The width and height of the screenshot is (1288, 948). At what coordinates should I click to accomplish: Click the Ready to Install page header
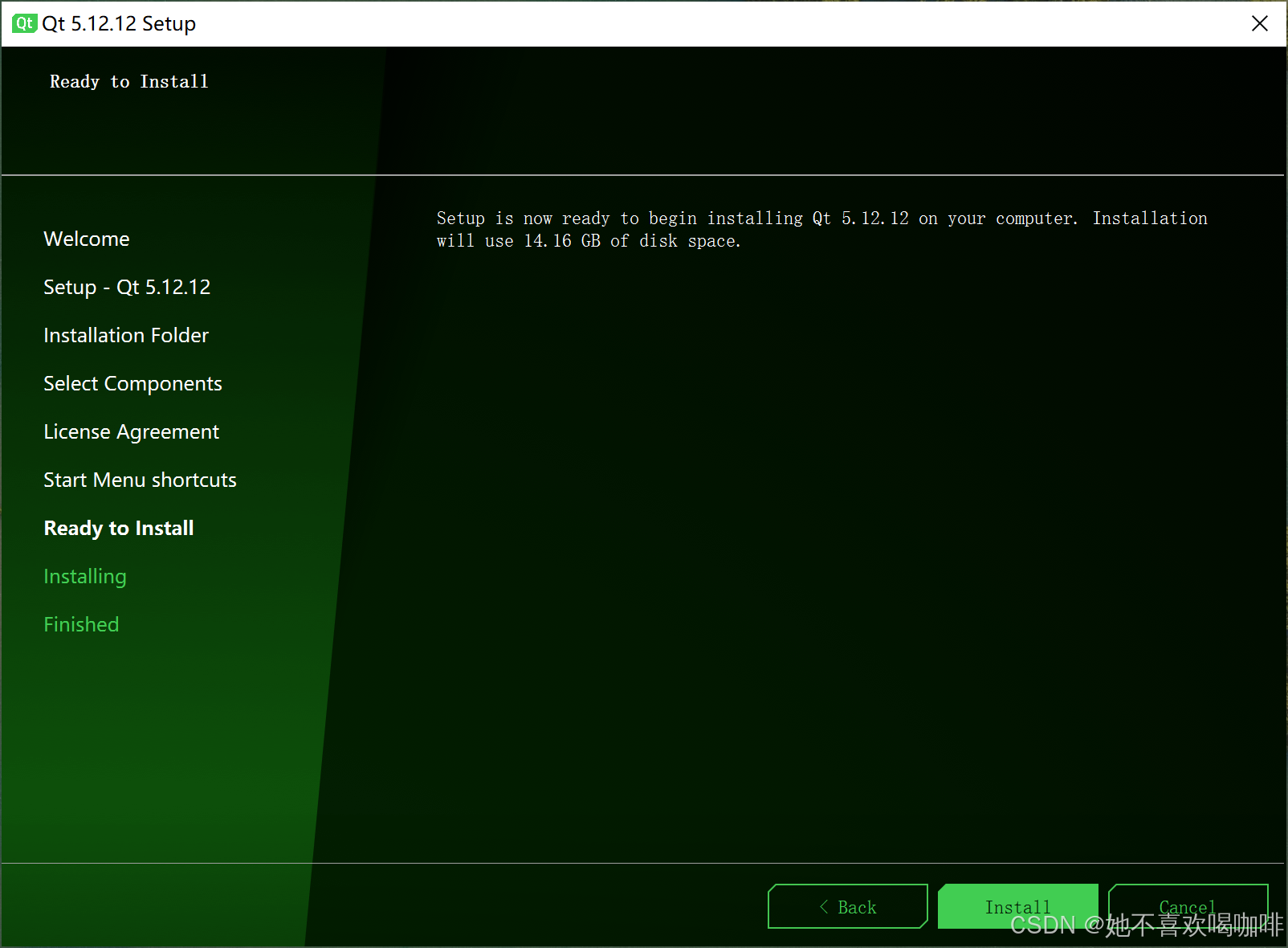129,81
